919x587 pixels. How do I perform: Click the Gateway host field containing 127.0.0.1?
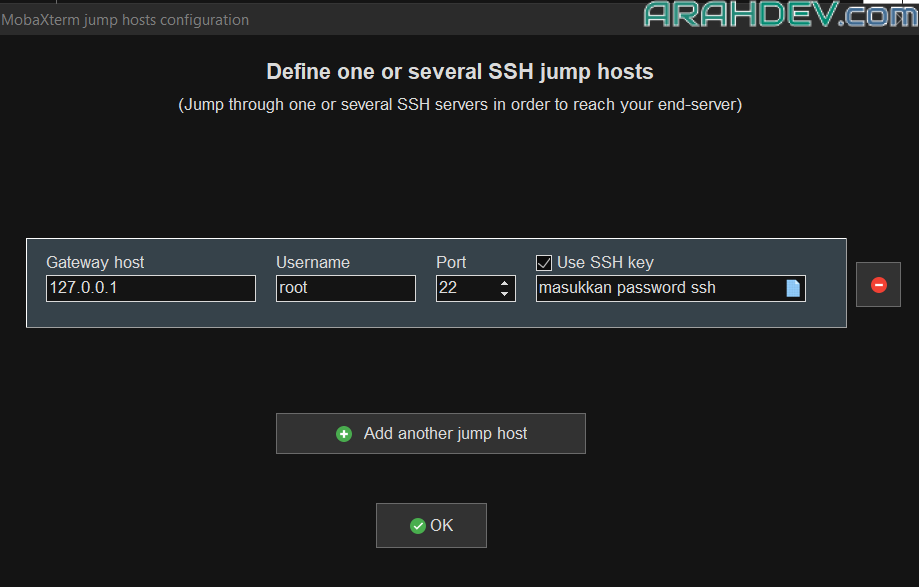150,289
